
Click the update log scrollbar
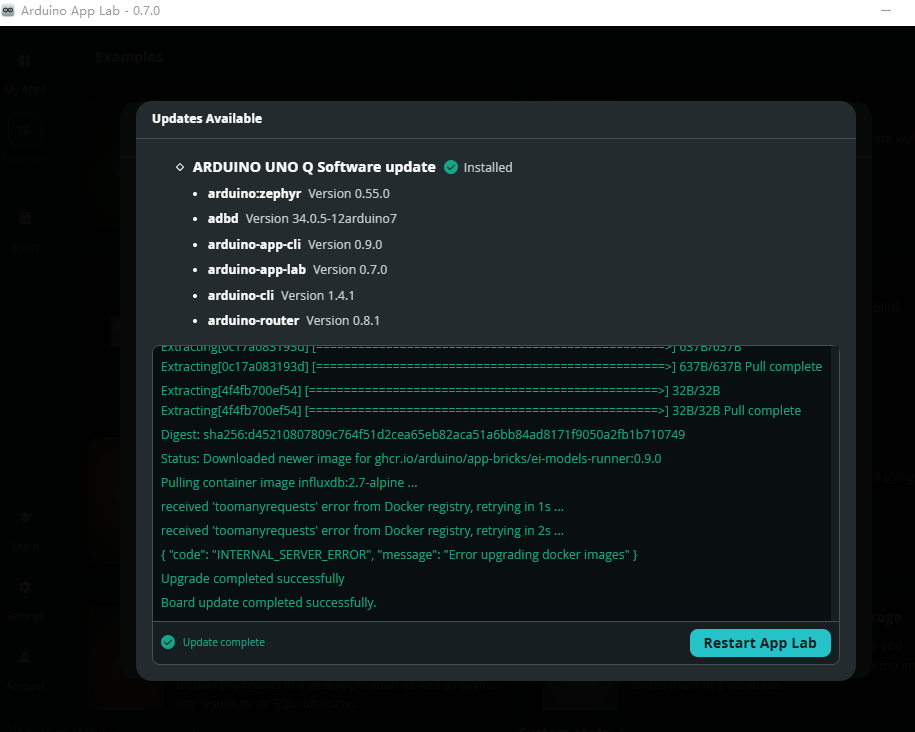tap(835, 483)
